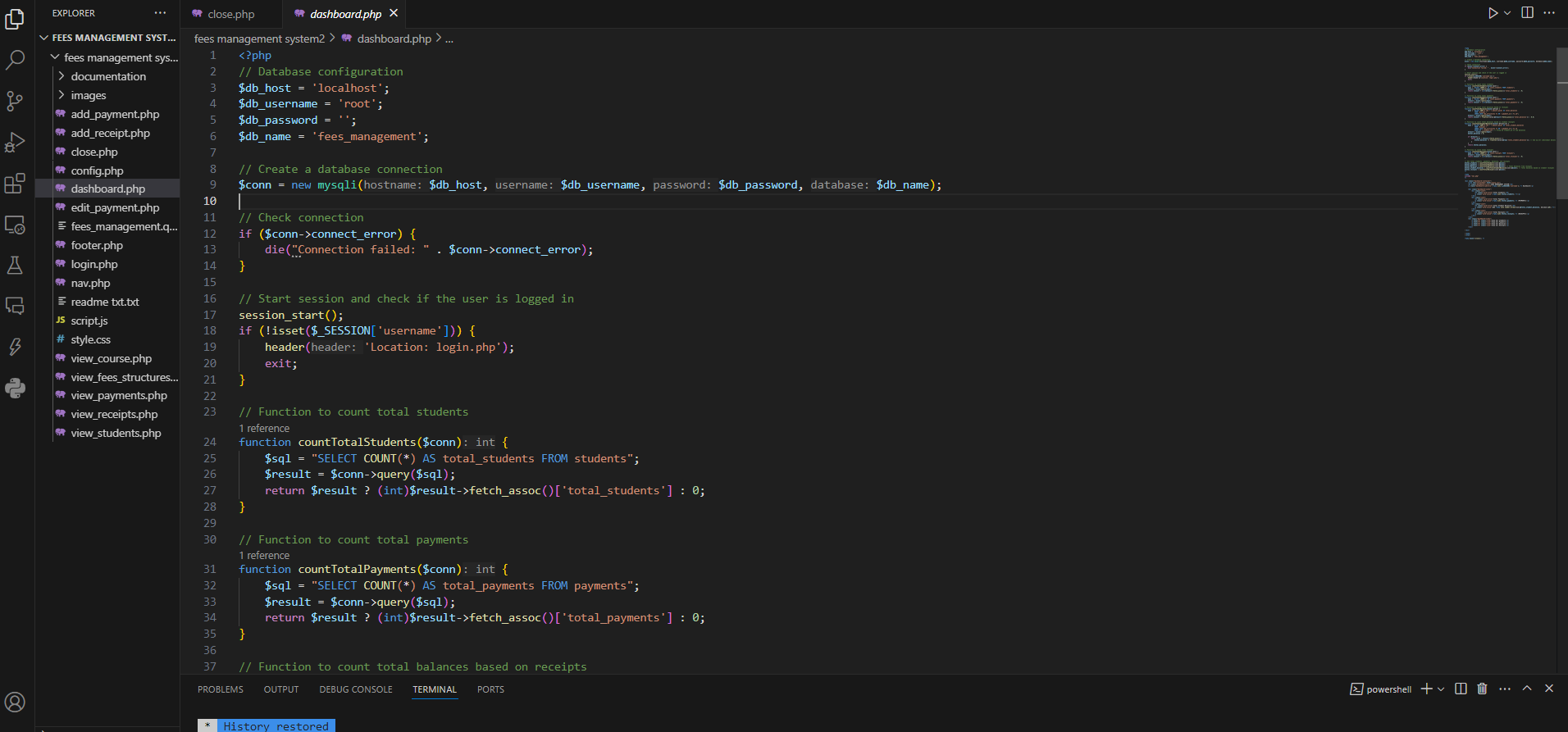This screenshot has height=732, width=1568.
Task: Click the editor vertical scrollbar thumb
Action: tap(1562, 121)
